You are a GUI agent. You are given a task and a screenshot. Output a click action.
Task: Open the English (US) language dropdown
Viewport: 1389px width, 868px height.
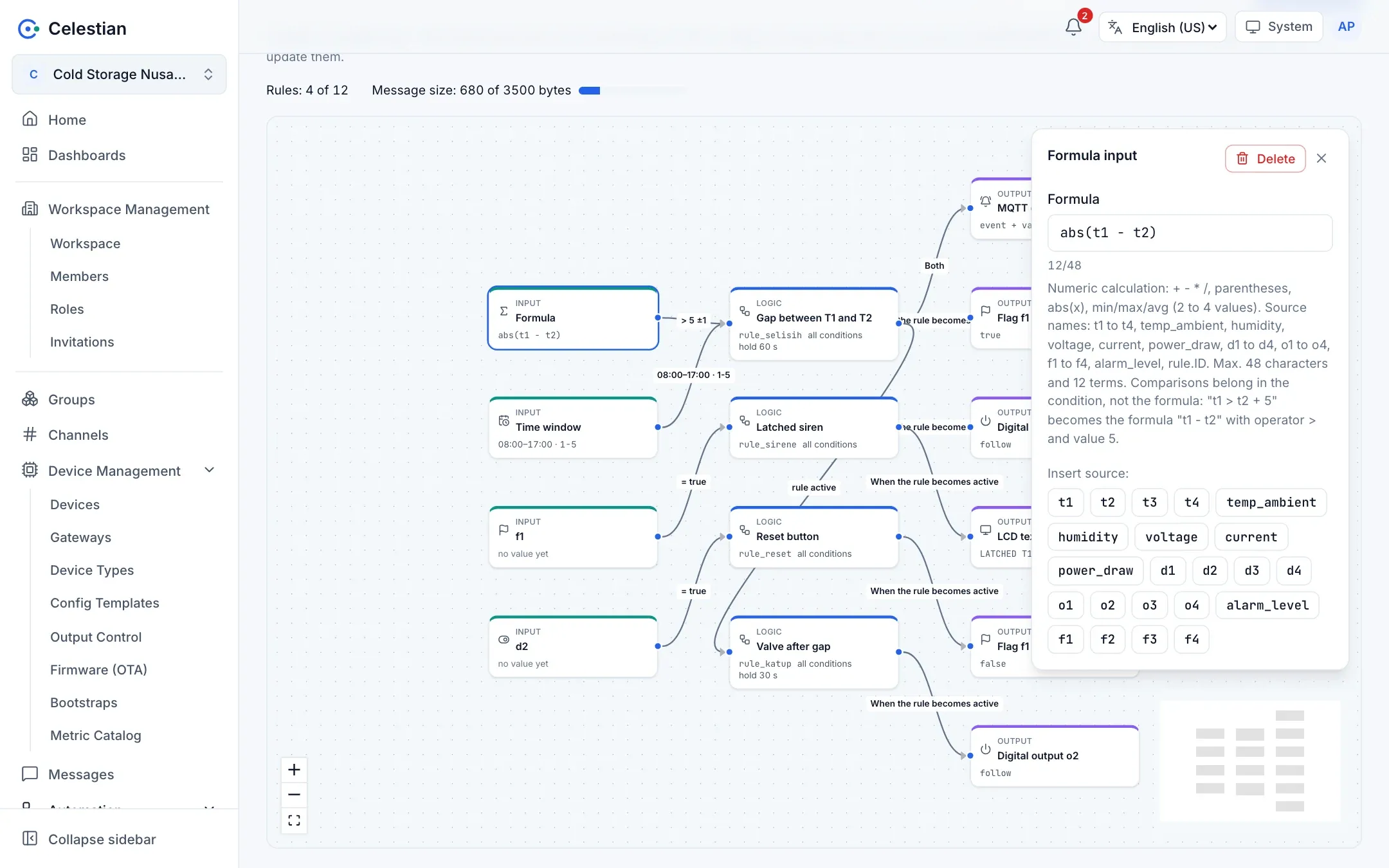click(1163, 27)
